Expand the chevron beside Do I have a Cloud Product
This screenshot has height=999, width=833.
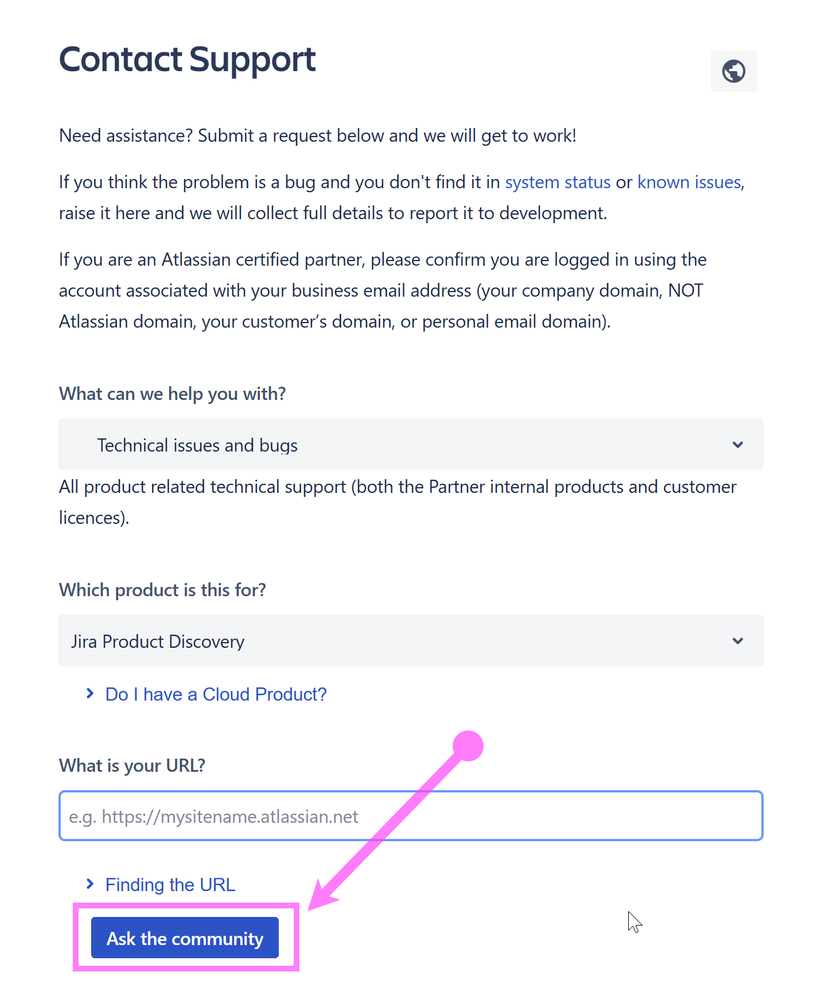(x=90, y=693)
